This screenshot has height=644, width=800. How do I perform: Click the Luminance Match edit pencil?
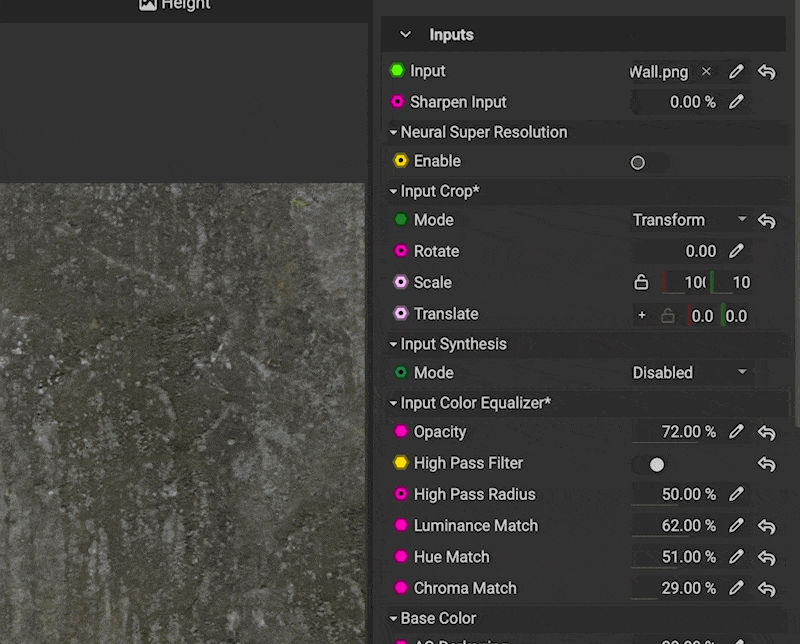(736, 526)
